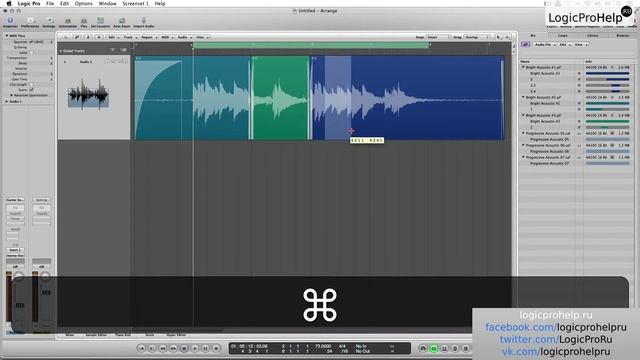This screenshot has width=640, height=360.
Task: Collapse the Bright Acoustic #2.aif file in the bin
Action: pyautogui.click(x=523, y=97)
